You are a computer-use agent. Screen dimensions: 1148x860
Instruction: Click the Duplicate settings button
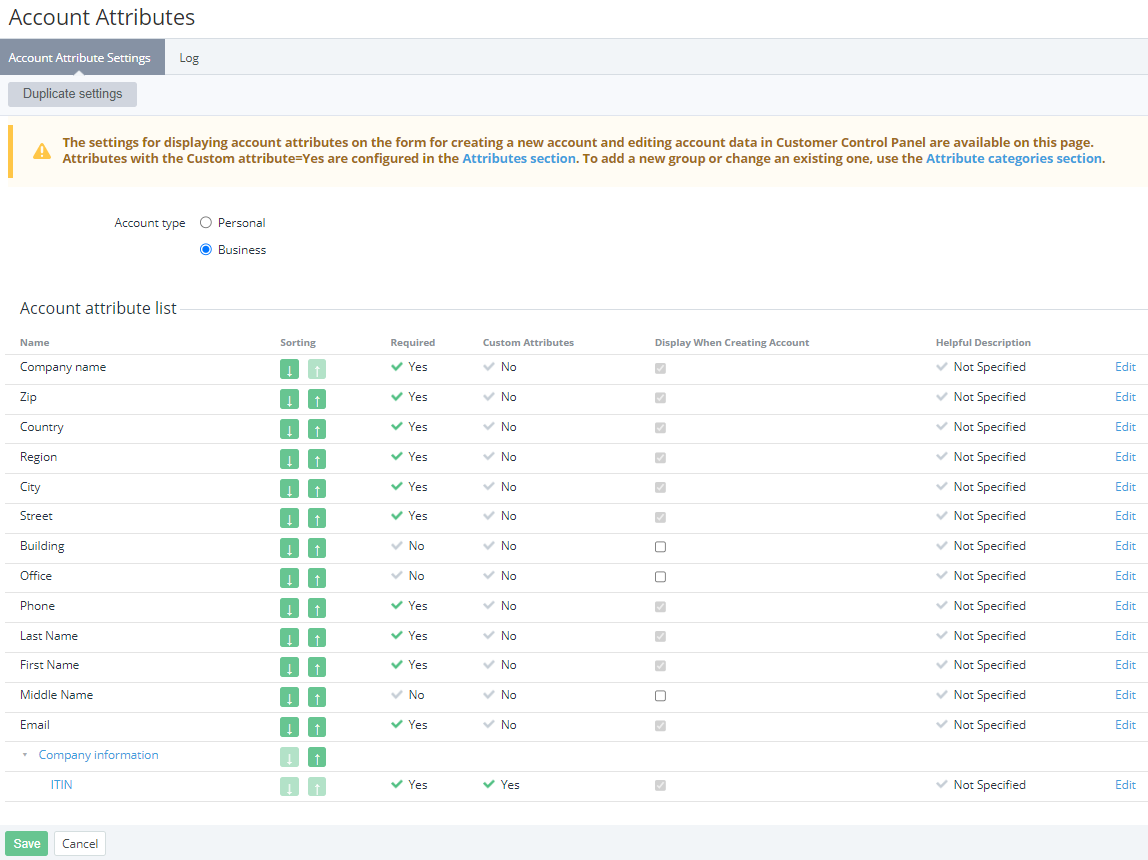72,93
